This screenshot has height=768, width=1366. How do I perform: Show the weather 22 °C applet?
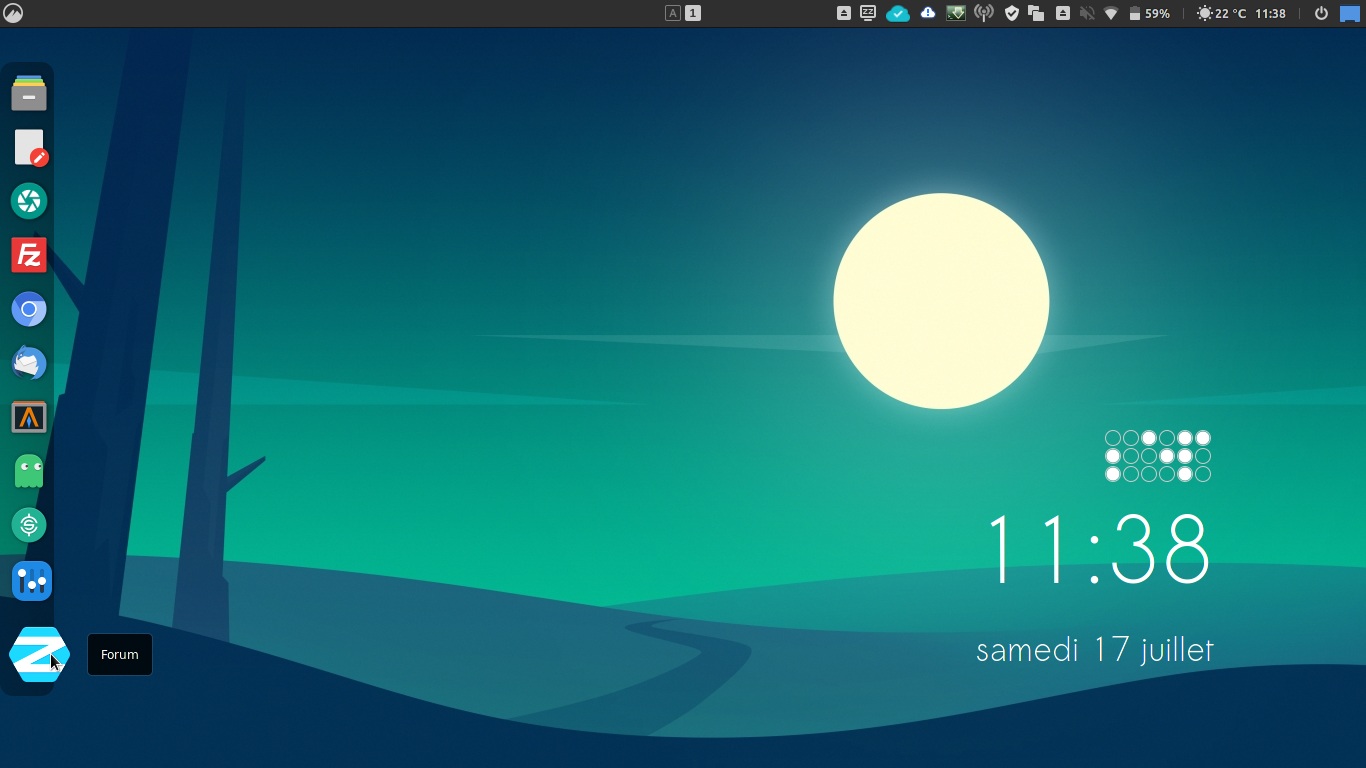(x=1221, y=14)
